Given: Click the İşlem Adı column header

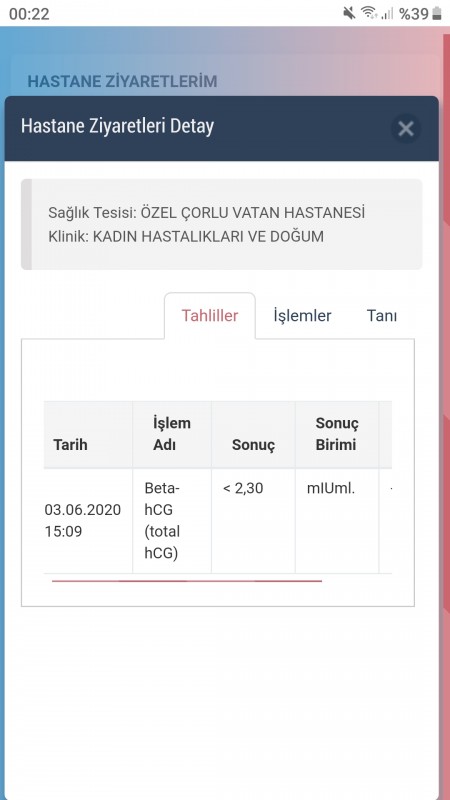Looking at the screenshot, I should coord(172,435).
